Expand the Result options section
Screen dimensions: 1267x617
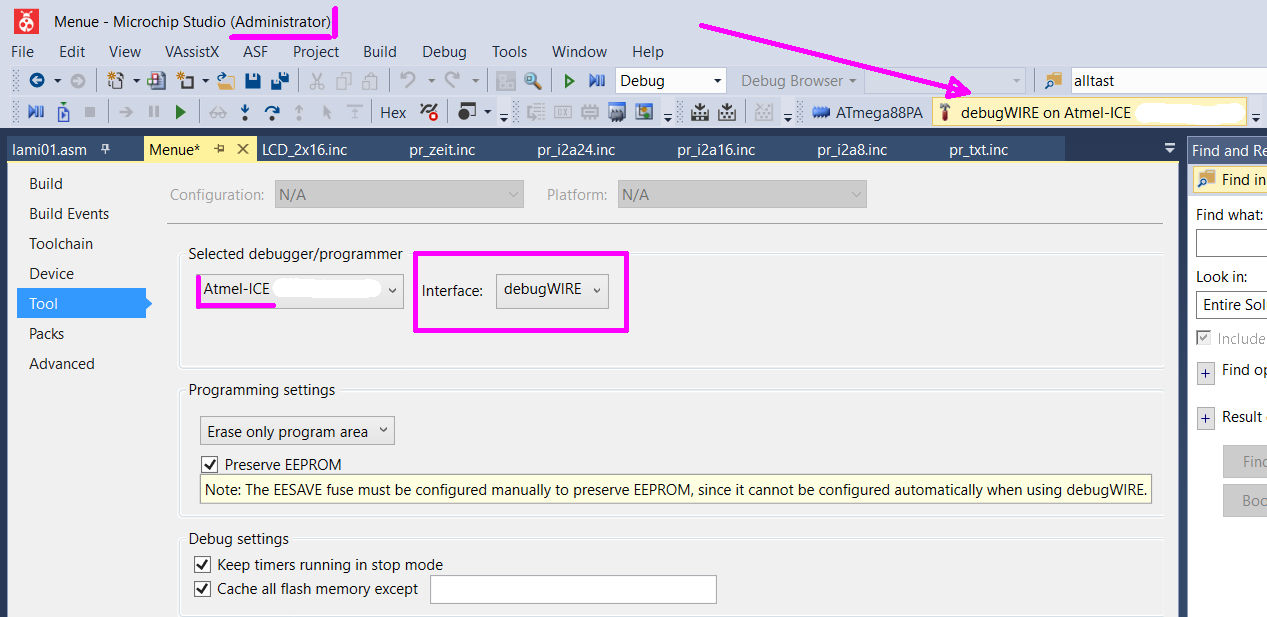click(x=1206, y=418)
